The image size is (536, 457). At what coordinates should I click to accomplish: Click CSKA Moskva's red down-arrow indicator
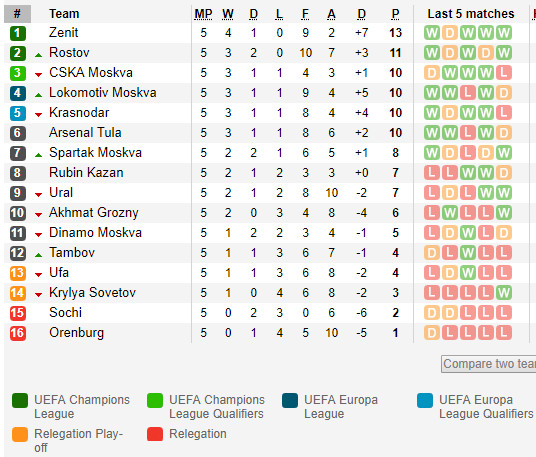point(39,75)
